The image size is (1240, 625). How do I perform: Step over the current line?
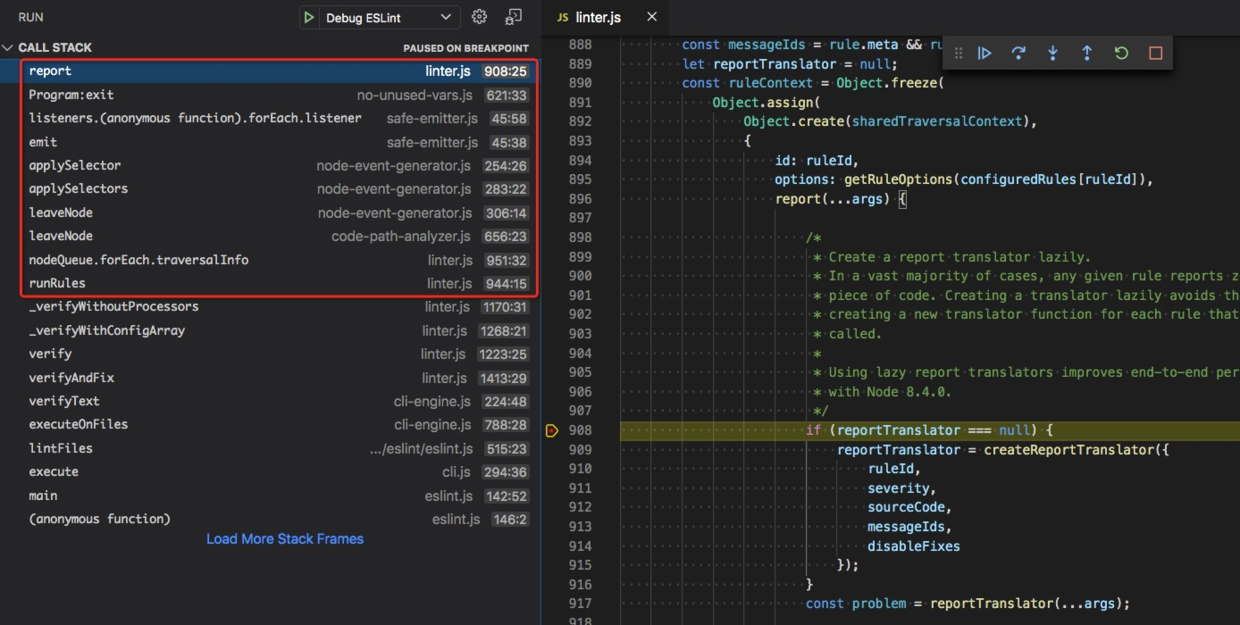[1018, 52]
